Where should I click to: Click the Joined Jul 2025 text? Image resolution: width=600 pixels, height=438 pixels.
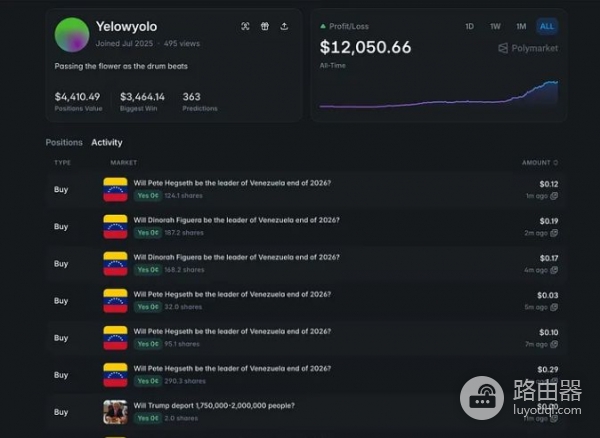(x=124, y=44)
